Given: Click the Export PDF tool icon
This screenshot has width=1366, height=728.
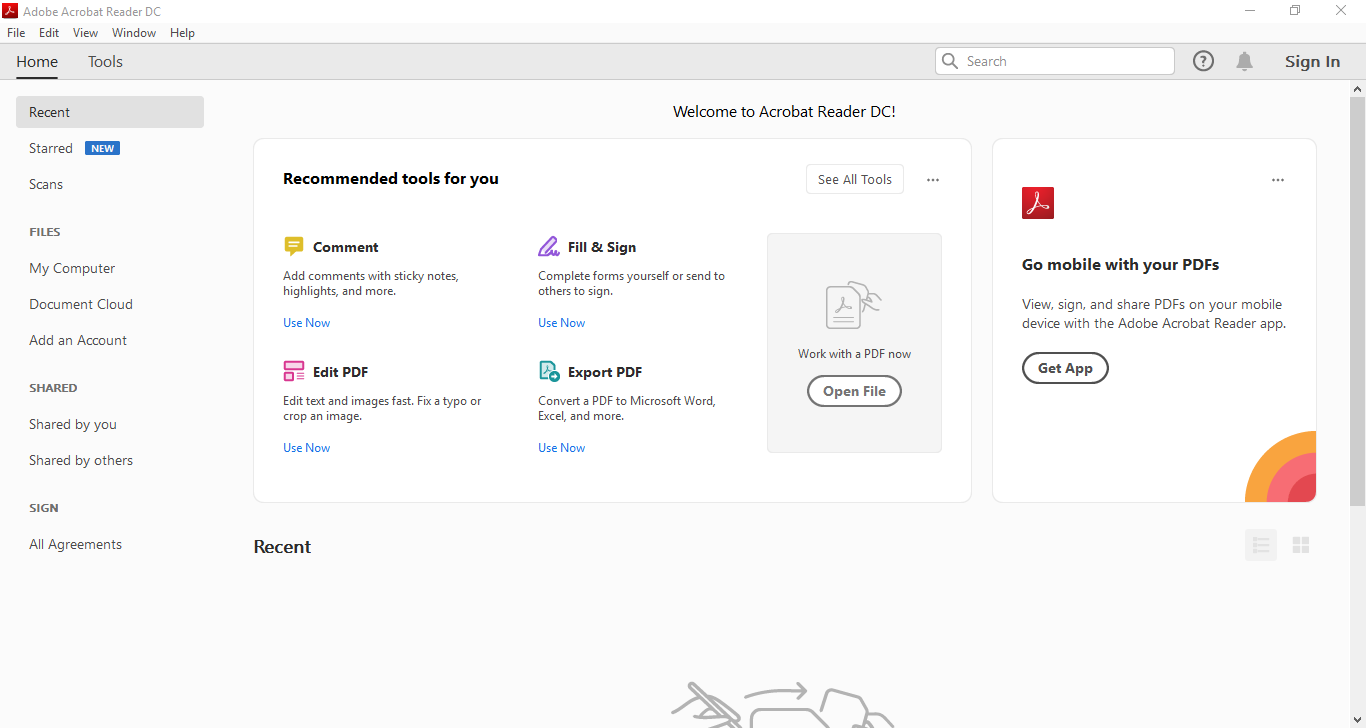Looking at the screenshot, I should click(x=549, y=371).
